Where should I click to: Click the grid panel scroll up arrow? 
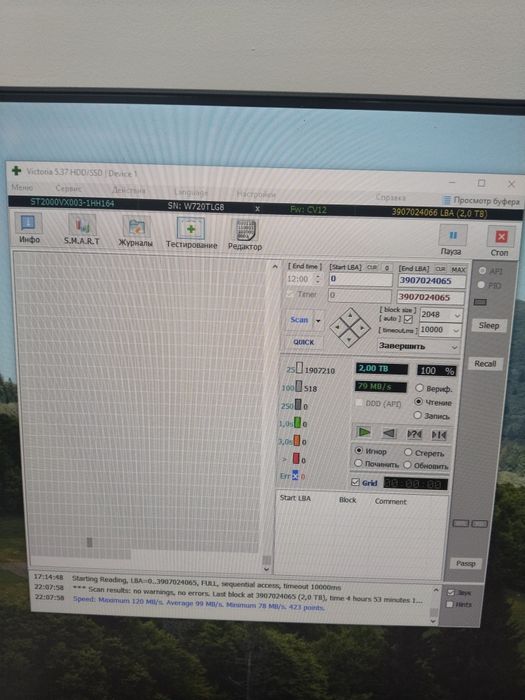[275, 266]
